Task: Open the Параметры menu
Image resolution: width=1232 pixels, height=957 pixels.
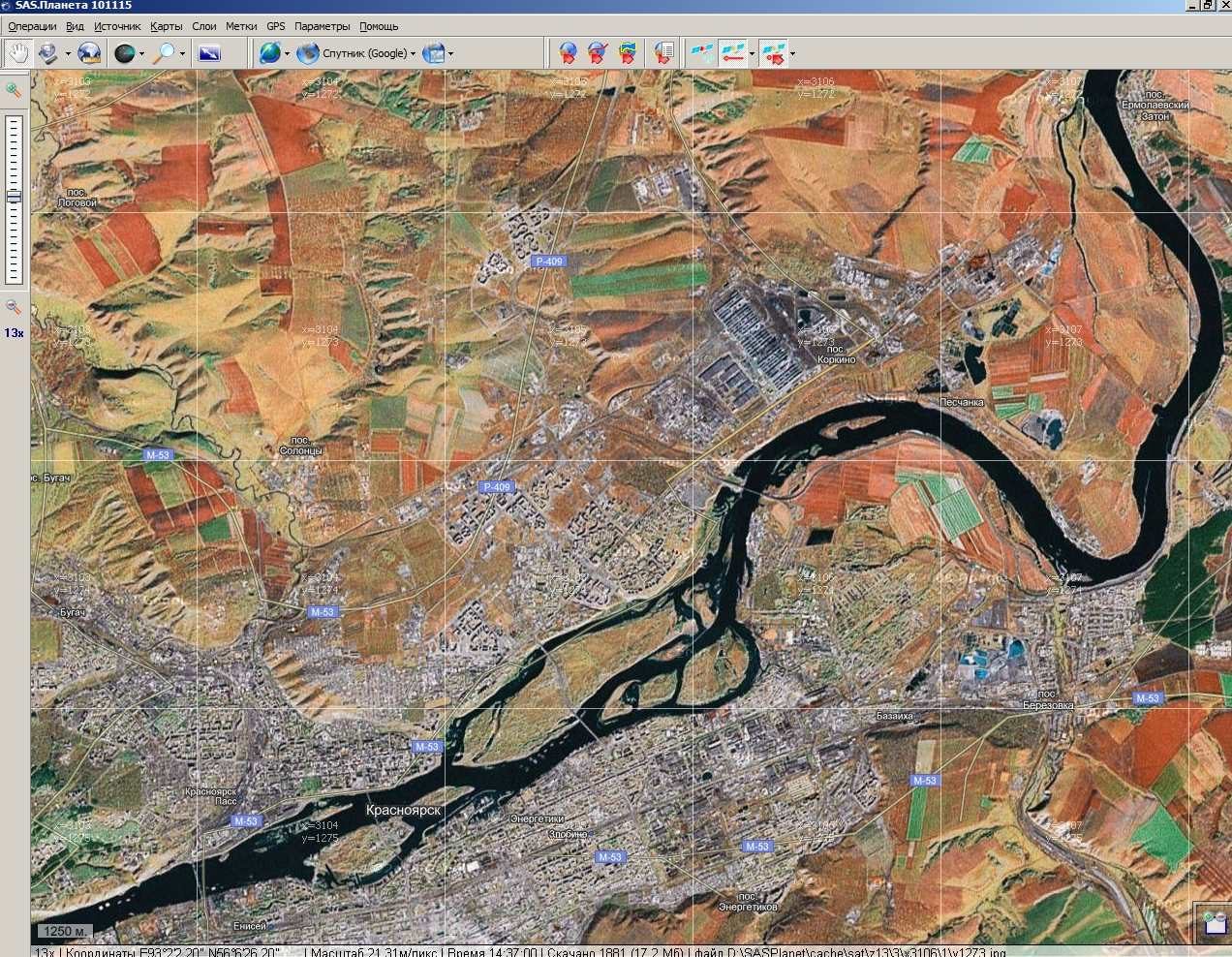Action: click(322, 26)
